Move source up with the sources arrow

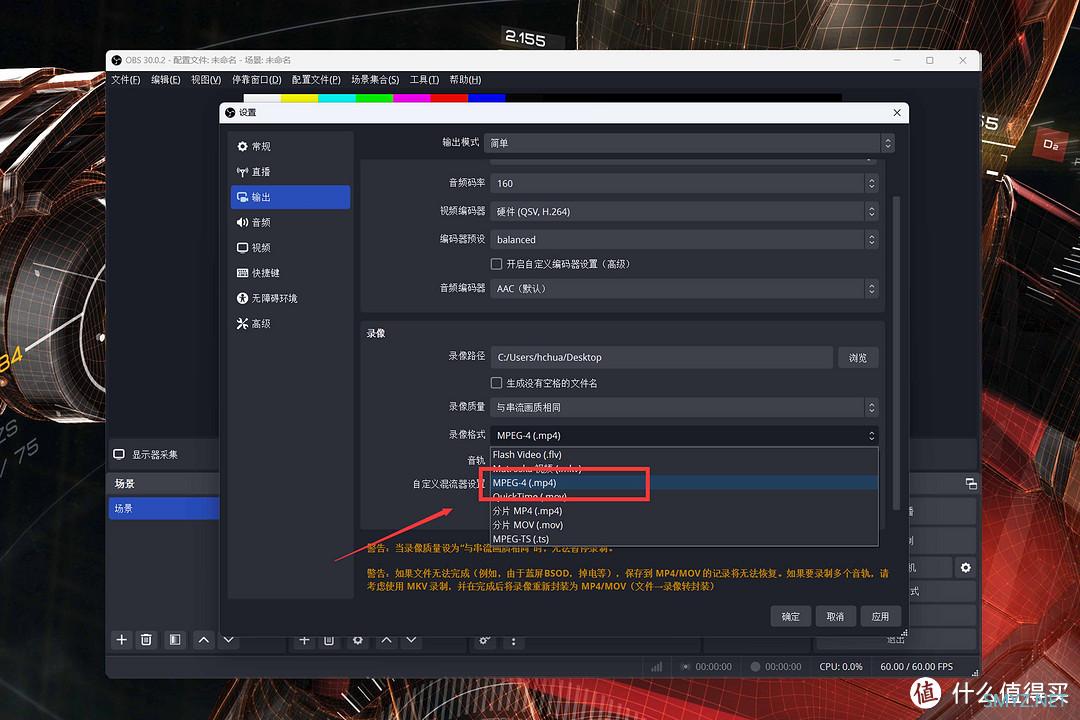click(386, 641)
